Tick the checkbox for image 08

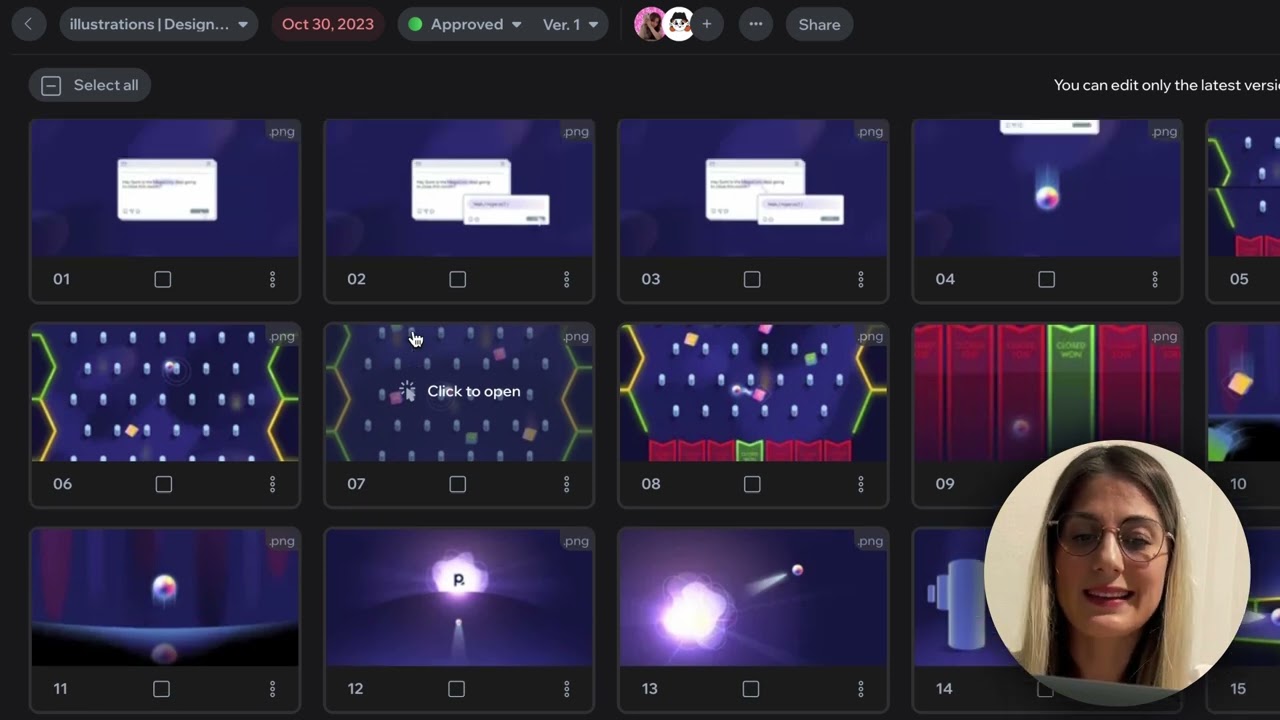[752, 484]
